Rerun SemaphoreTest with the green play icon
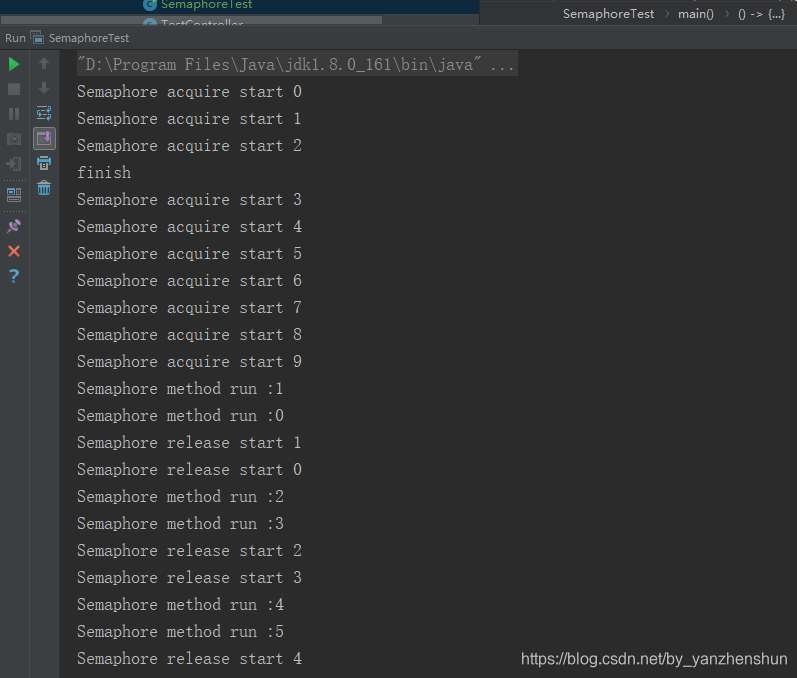797x678 pixels. point(14,65)
